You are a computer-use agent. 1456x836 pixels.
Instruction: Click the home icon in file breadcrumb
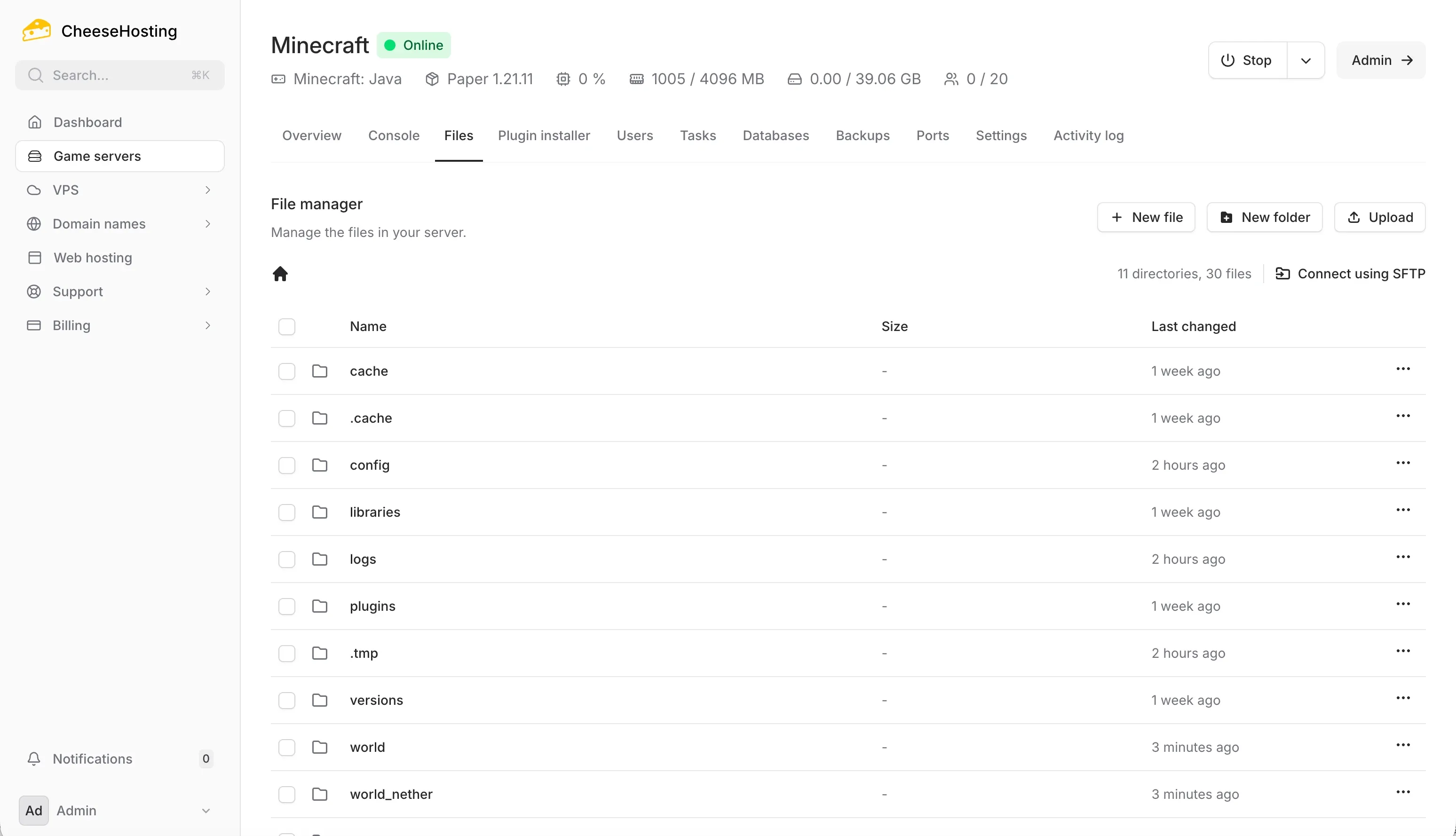click(281, 273)
